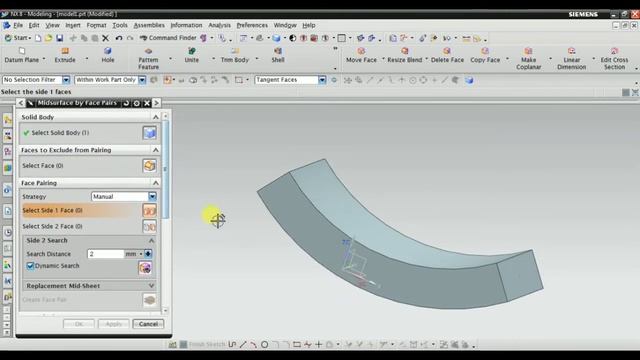Select the Extrude tool

(x=65, y=55)
